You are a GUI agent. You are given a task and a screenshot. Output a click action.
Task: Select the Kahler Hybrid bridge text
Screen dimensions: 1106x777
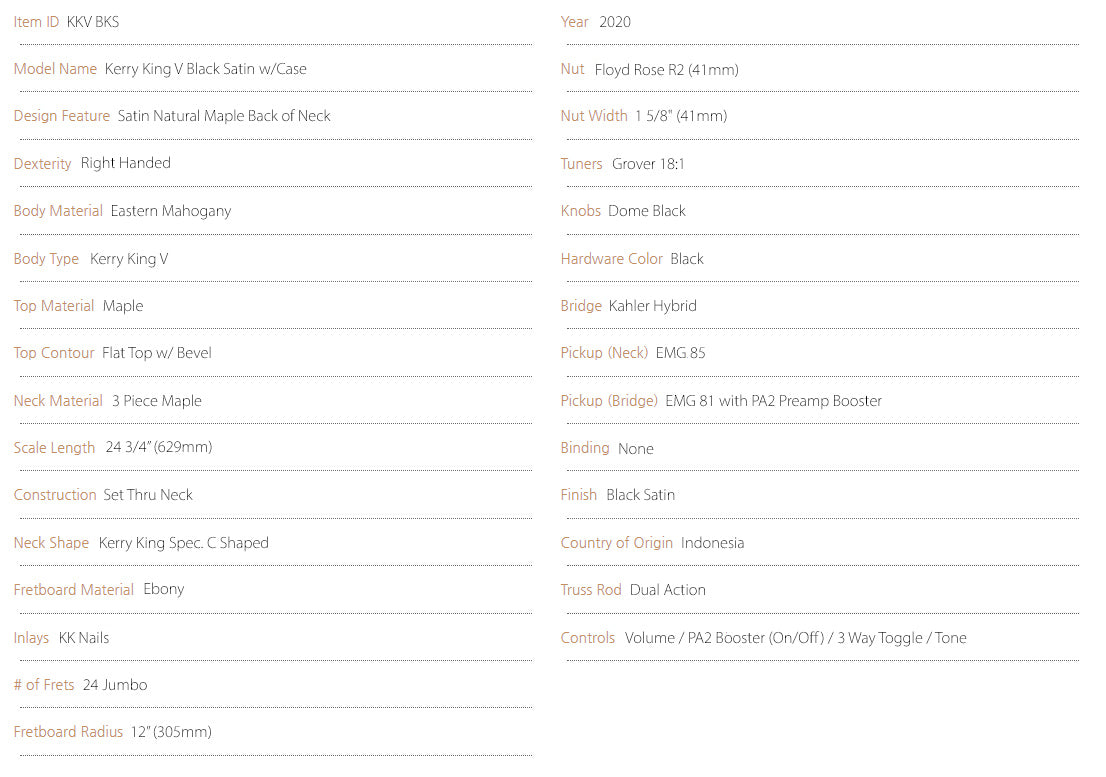coord(652,305)
